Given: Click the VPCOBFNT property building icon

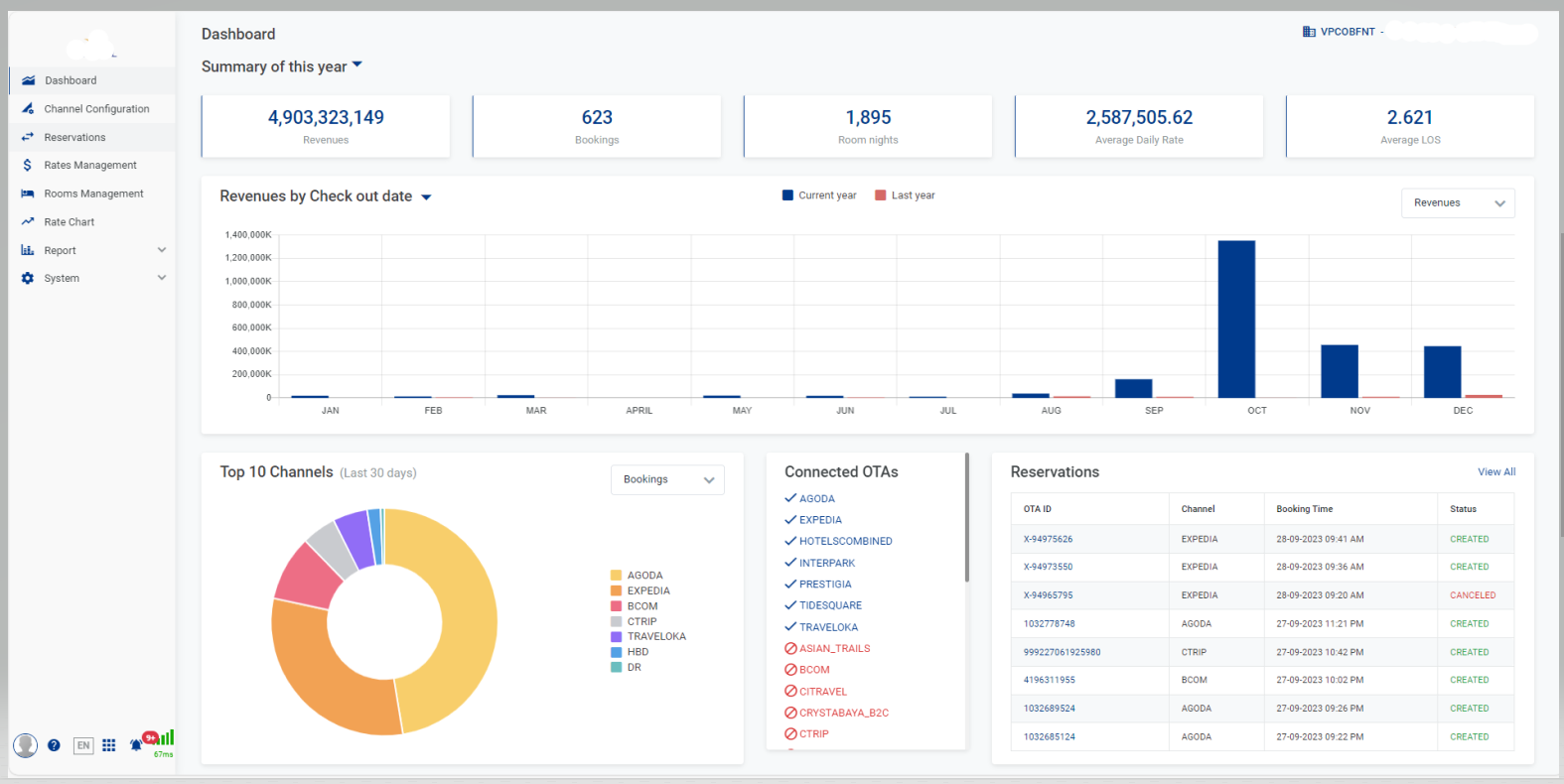Looking at the screenshot, I should pyautogui.click(x=1309, y=32).
